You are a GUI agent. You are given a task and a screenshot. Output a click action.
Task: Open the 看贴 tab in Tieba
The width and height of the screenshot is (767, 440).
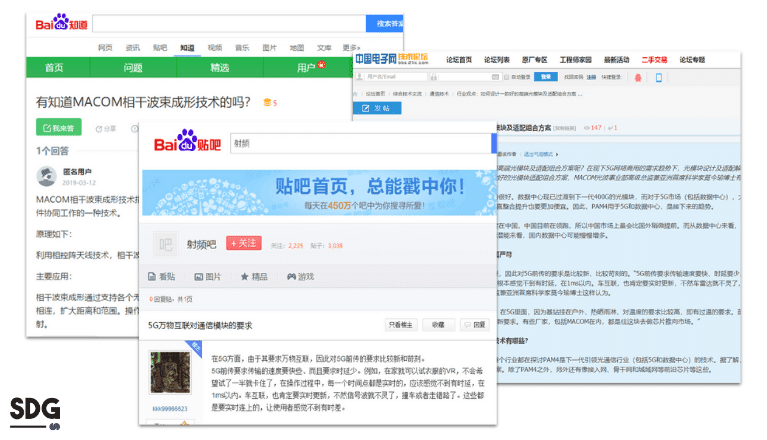[x=162, y=277]
